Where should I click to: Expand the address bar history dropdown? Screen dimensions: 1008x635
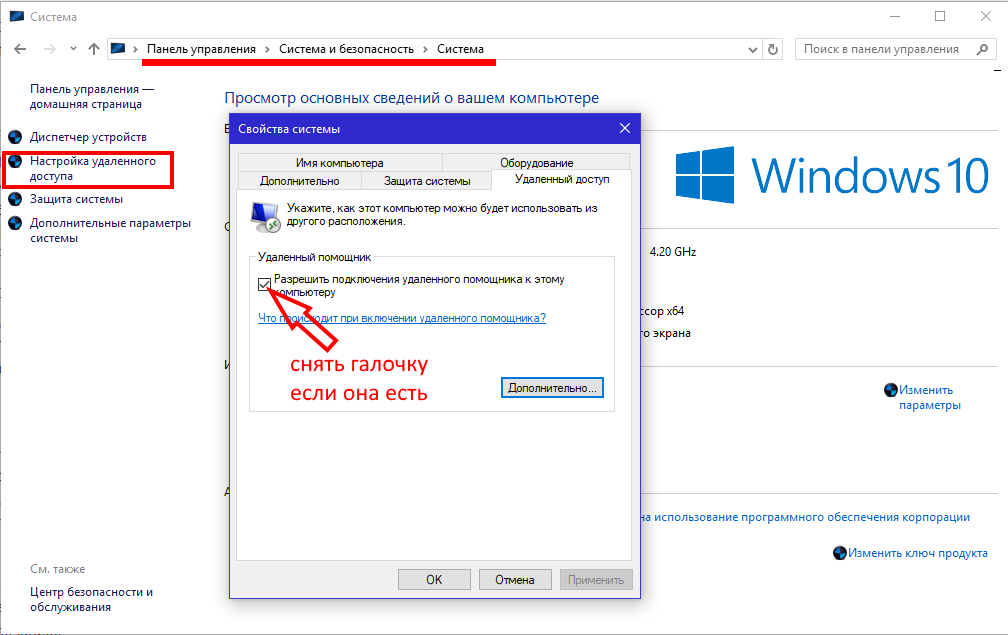(753, 49)
